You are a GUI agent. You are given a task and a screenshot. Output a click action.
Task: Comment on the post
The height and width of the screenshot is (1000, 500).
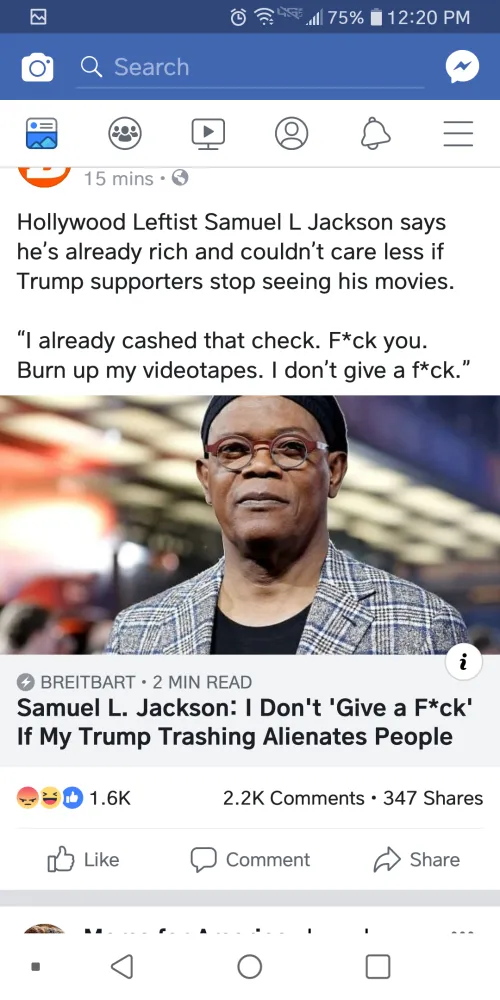[250, 860]
